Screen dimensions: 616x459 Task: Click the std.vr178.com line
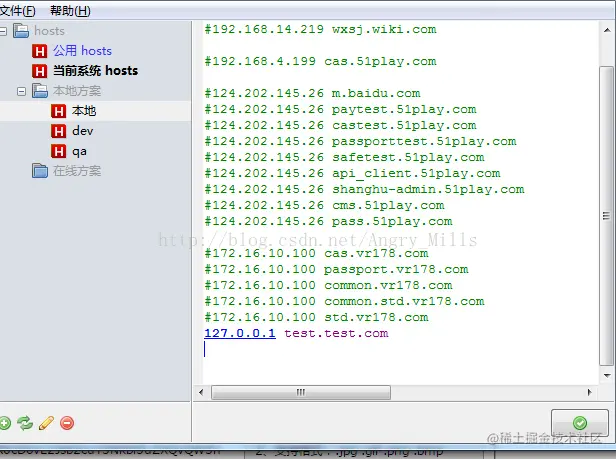(x=316, y=317)
